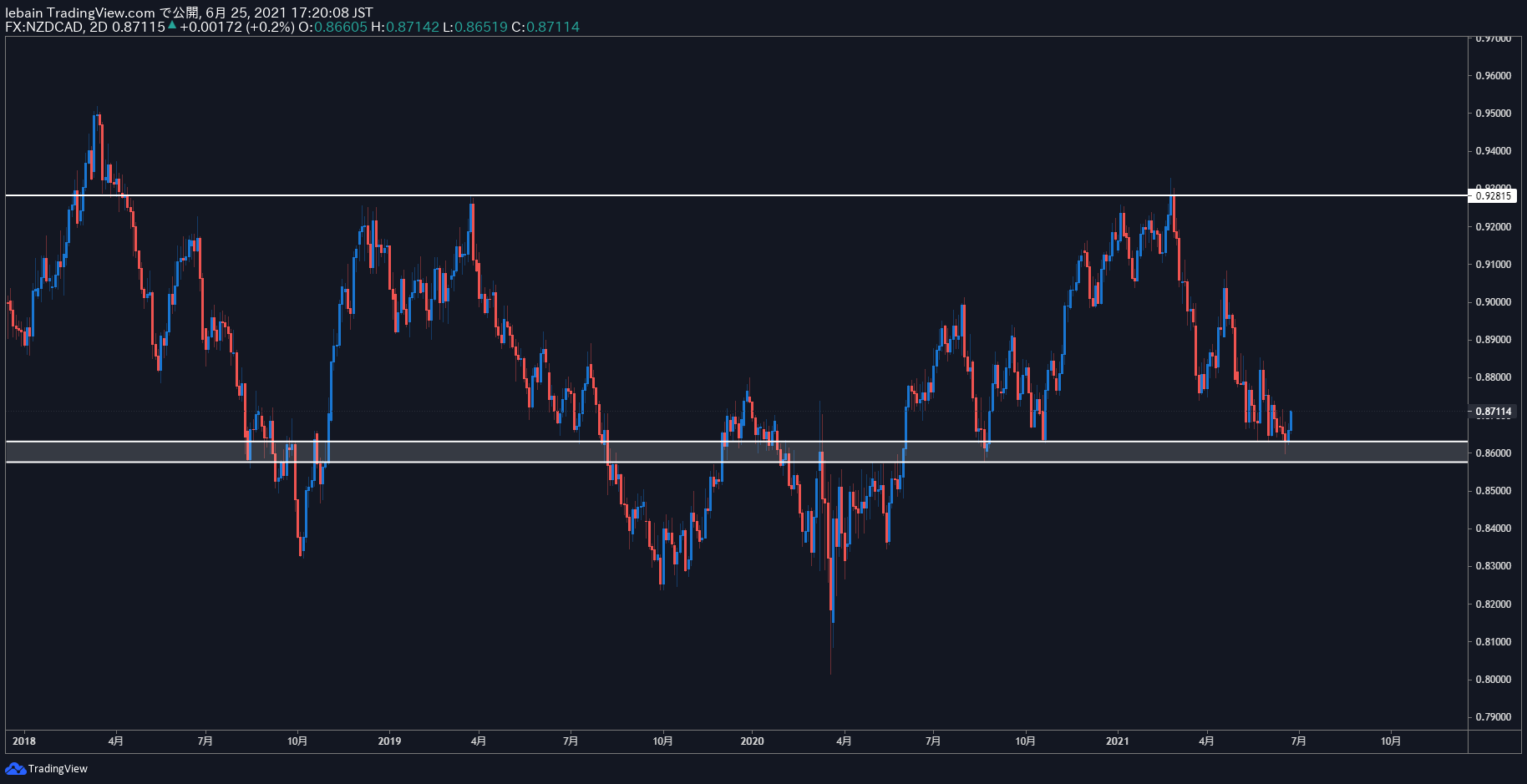Select the gray support zone rectangle
Image resolution: width=1527 pixels, height=784 pixels.
[735, 452]
